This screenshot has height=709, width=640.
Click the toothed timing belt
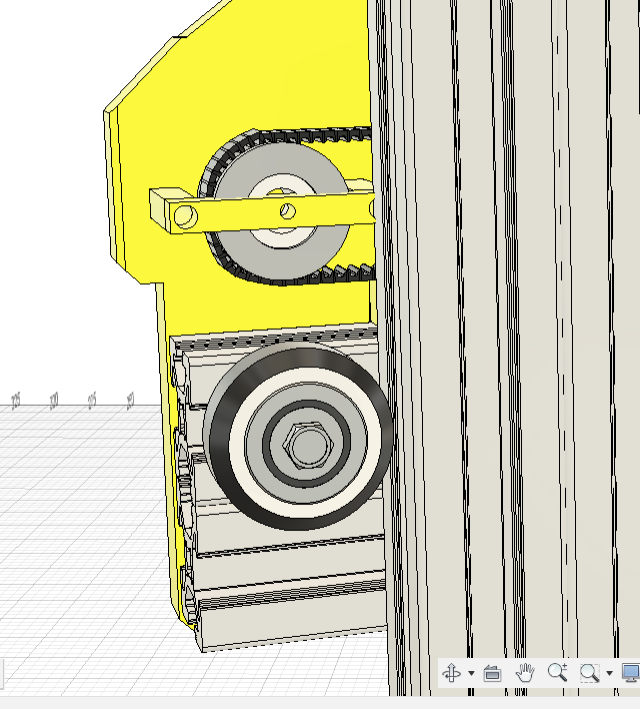(300, 134)
